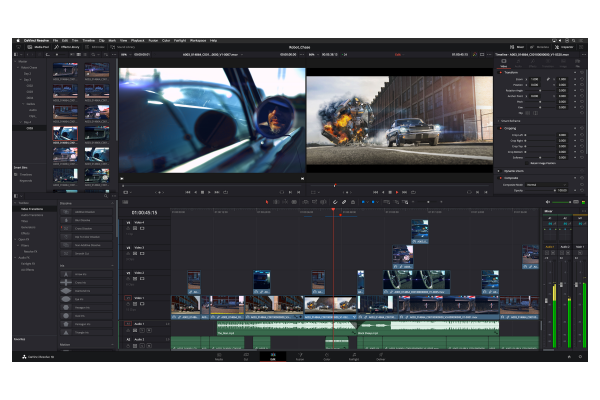Viewport: 600px width, 400px height.
Task: Open source viewer zoom percentage dropdown
Action: (x=126, y=55)
